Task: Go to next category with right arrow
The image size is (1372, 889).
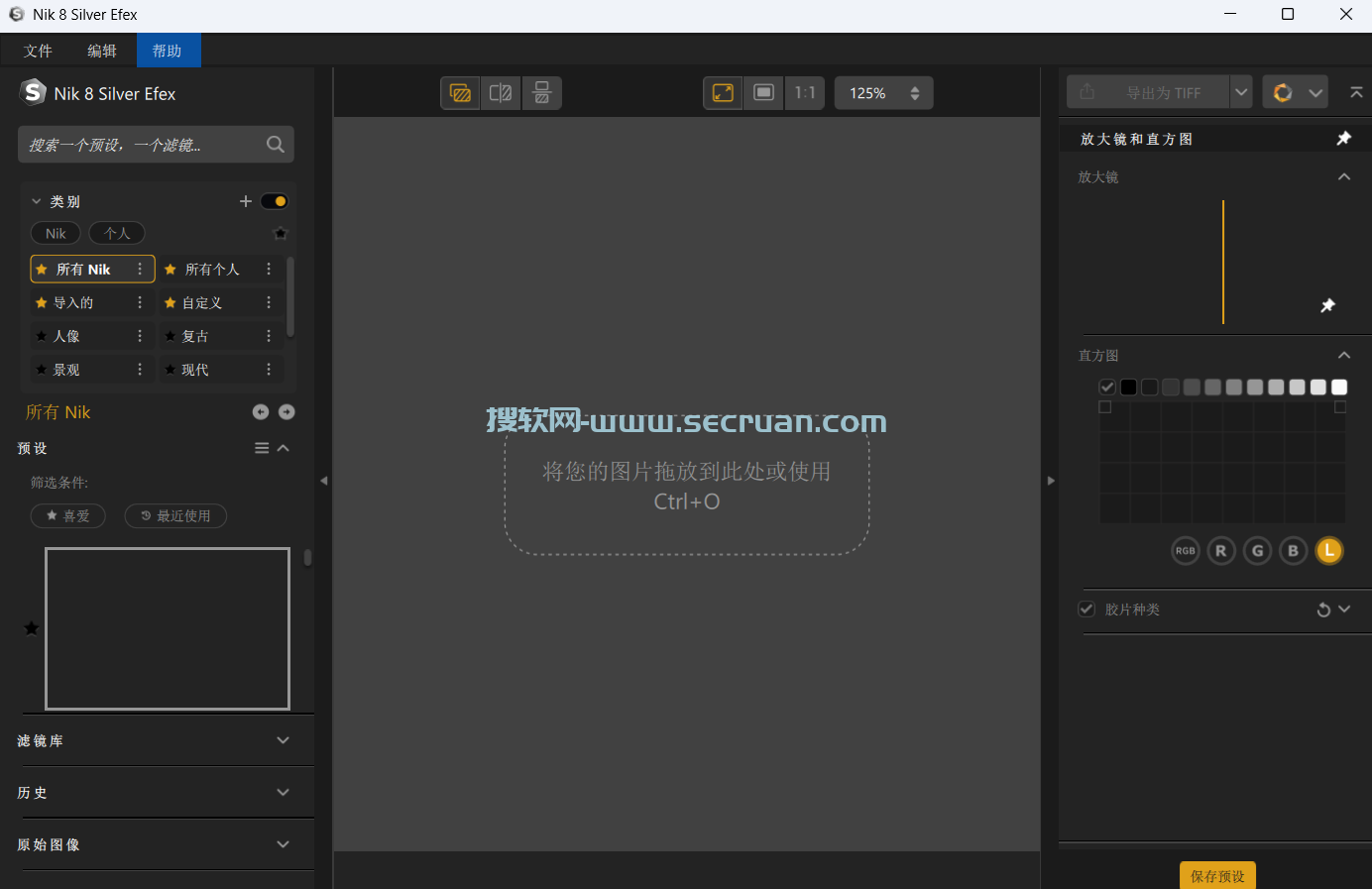Action: 286,411
